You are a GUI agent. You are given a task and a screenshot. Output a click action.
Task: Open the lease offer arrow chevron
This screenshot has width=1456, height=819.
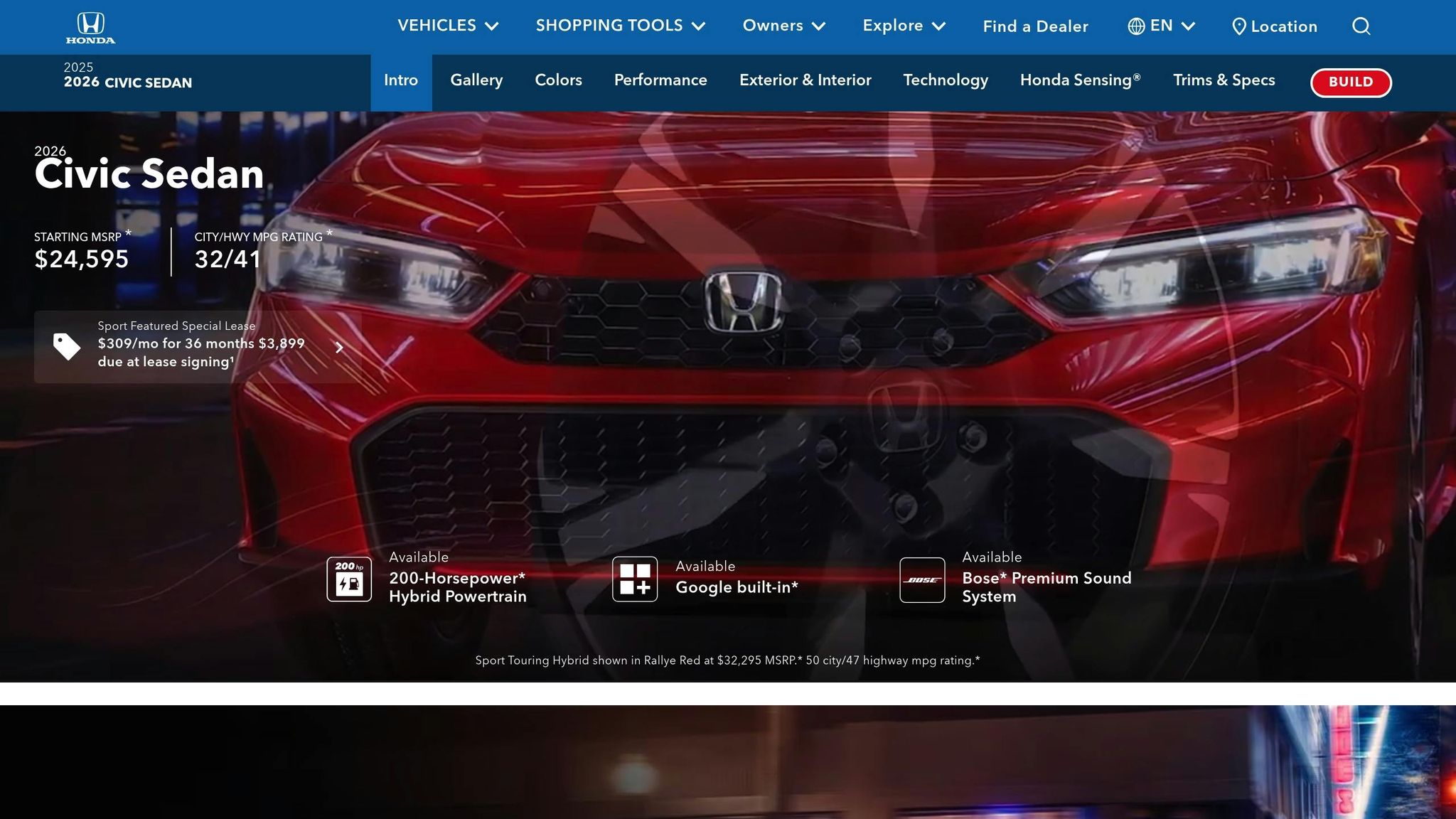click(339, 348)
